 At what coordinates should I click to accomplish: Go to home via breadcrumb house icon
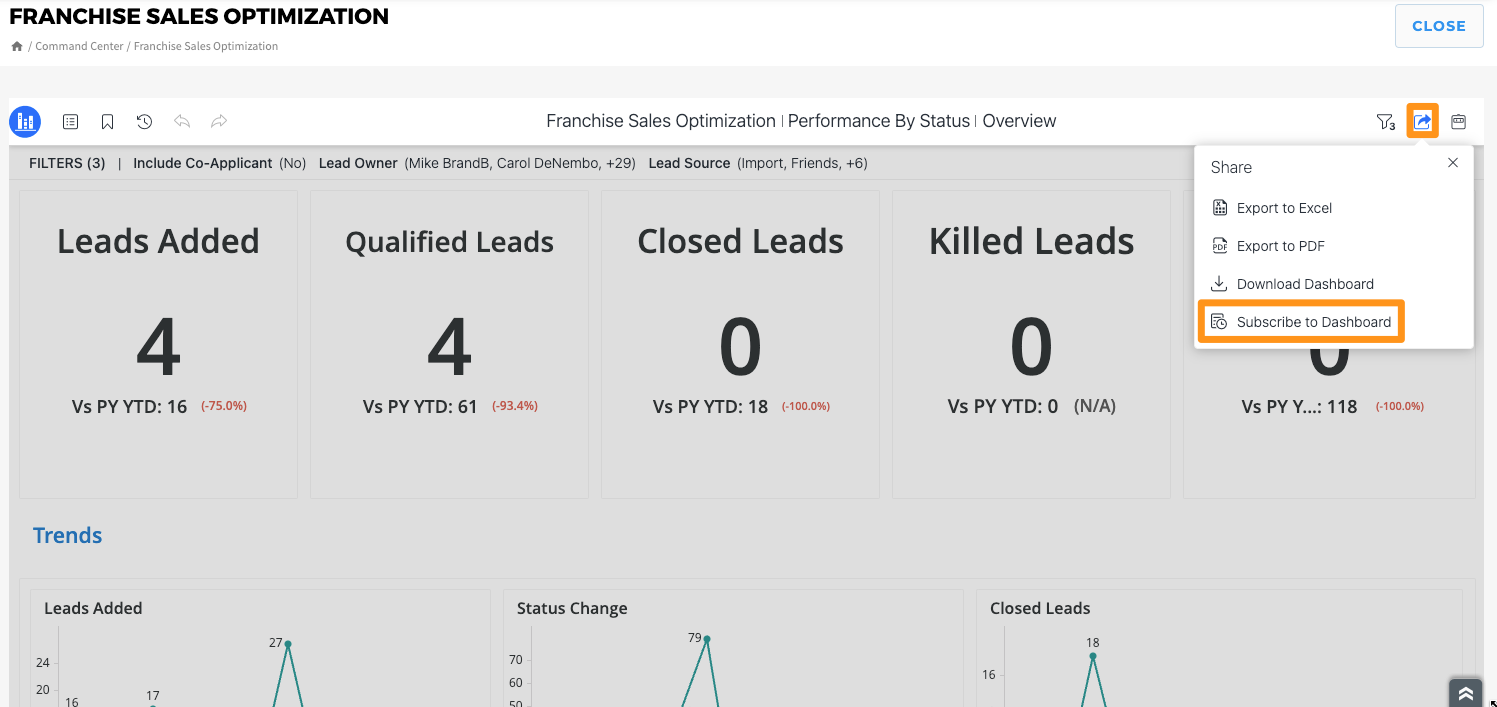tap(17, 46)
